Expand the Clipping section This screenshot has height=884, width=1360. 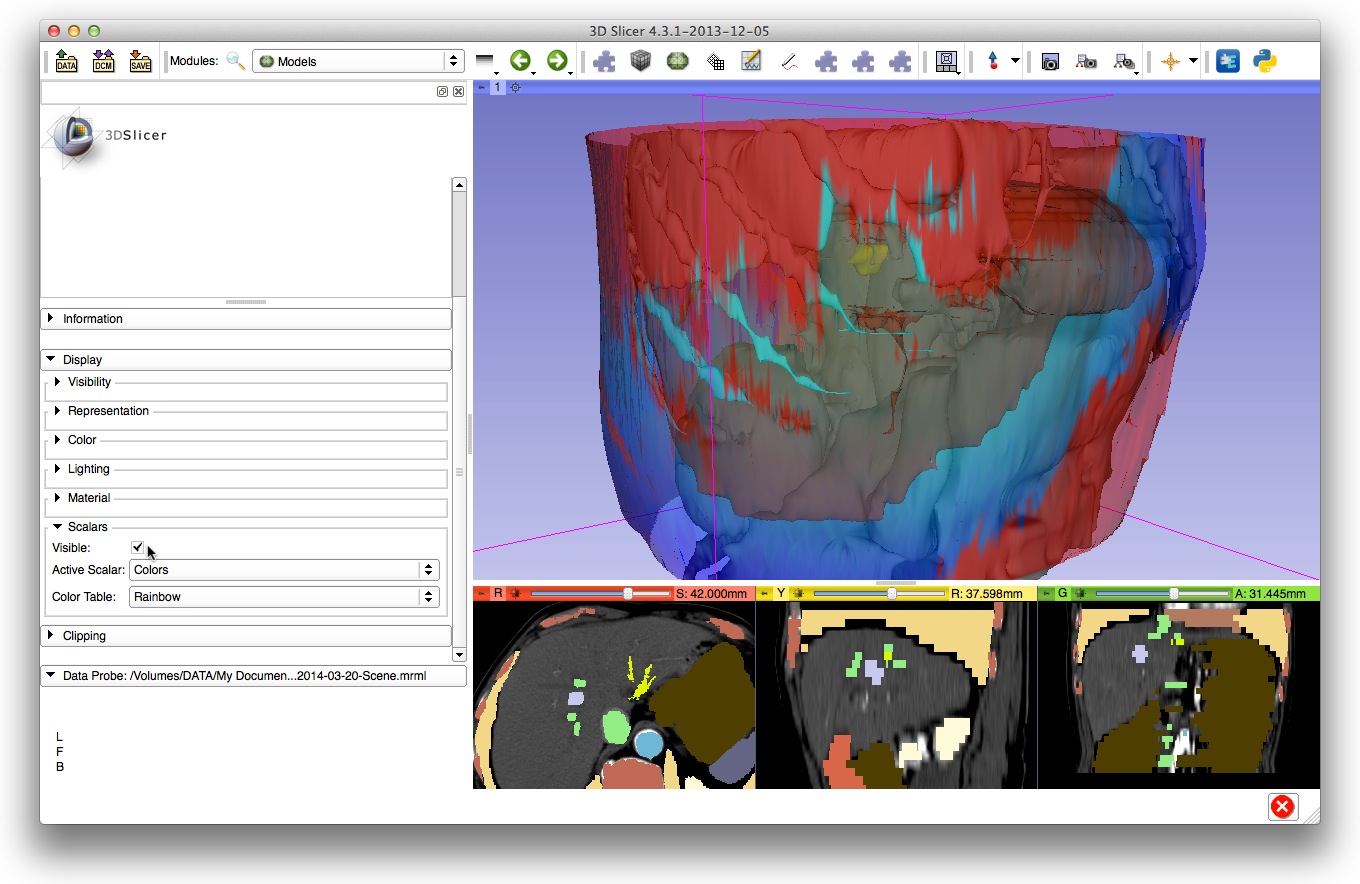(84, 636)
